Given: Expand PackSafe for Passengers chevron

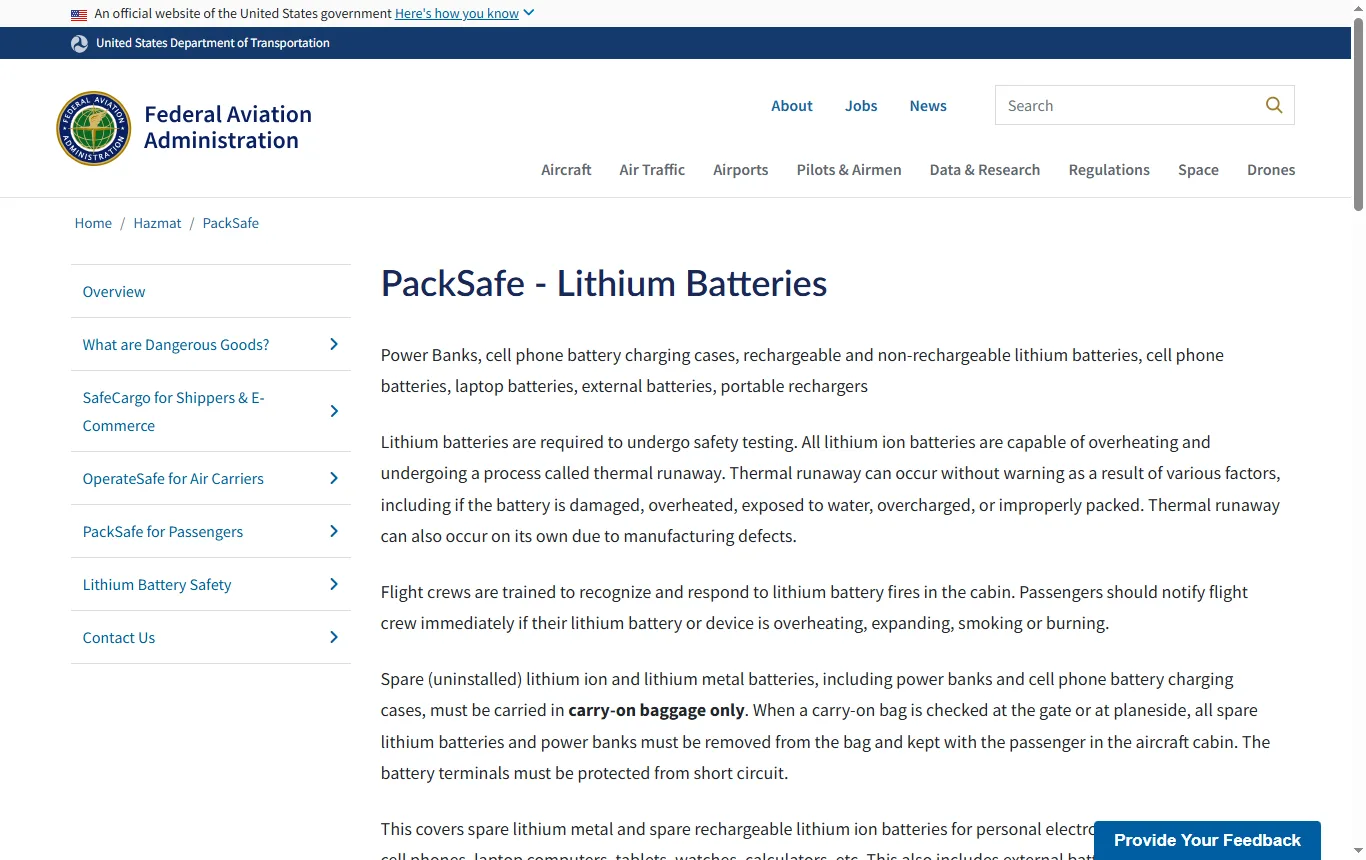Looking at the screenshot, I should point(334,531).
